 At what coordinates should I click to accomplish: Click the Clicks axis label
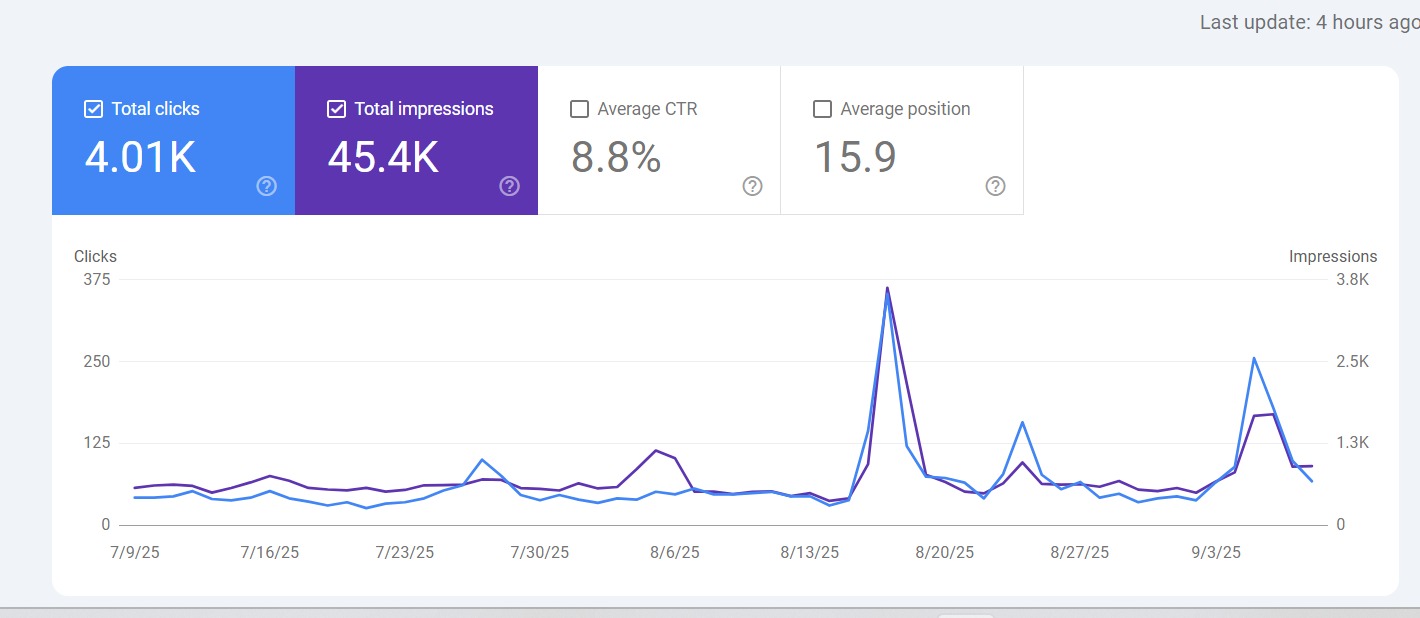point(95,256)
